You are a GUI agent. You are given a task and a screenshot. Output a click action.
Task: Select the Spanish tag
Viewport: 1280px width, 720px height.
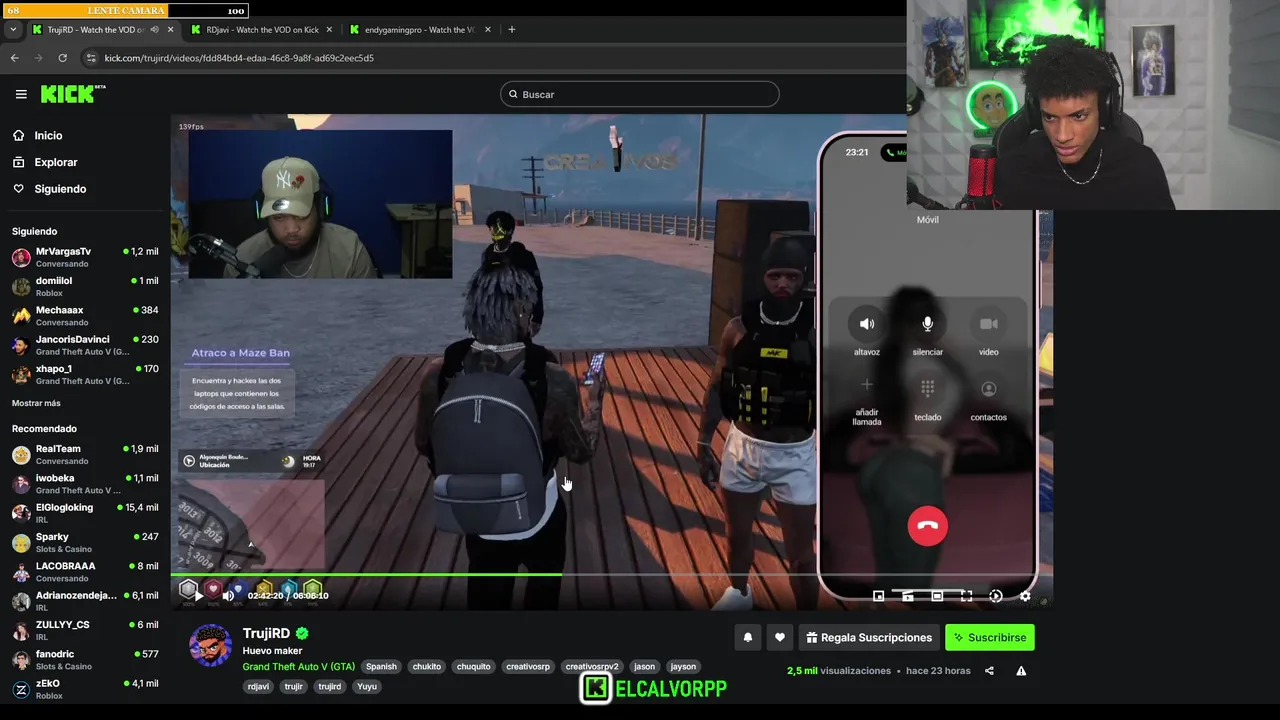(381, 667)
